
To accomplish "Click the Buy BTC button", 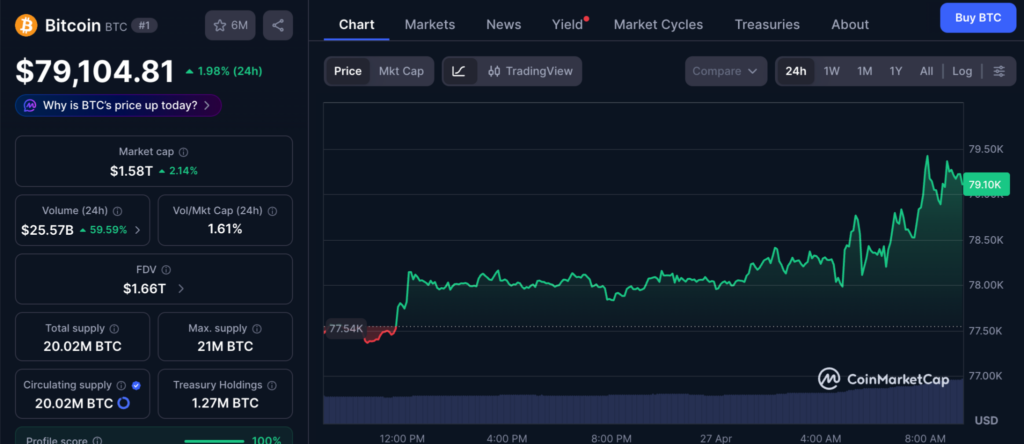I will tap(976, 18).
